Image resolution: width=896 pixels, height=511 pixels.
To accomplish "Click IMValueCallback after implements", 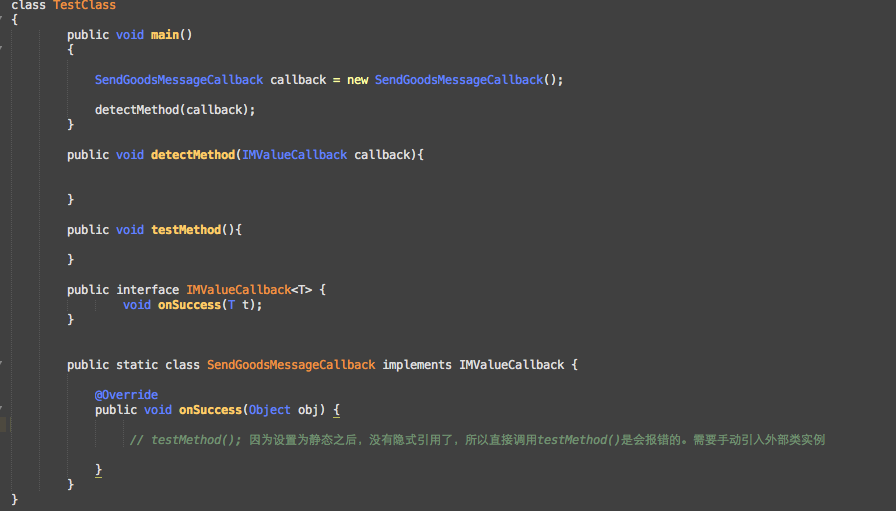I will point(511,365).
